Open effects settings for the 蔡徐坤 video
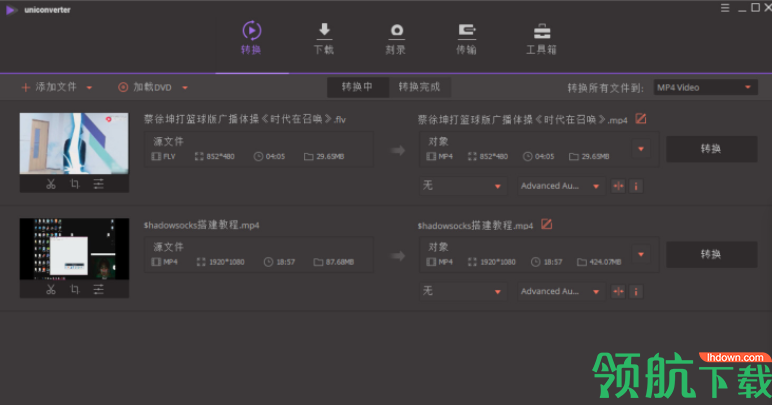The width and height of the screenshot is (772, 405). 98,184
